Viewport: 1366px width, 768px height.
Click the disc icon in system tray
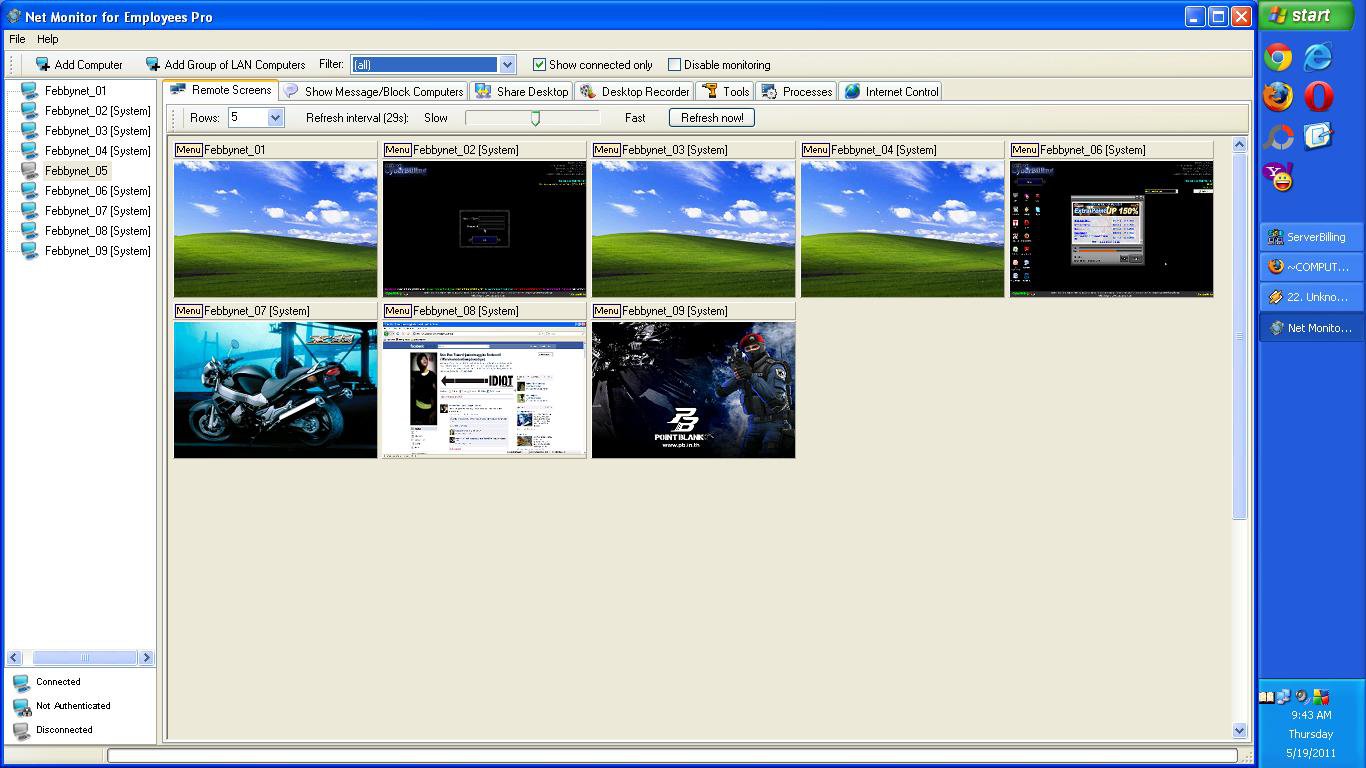coord(1302,697)
